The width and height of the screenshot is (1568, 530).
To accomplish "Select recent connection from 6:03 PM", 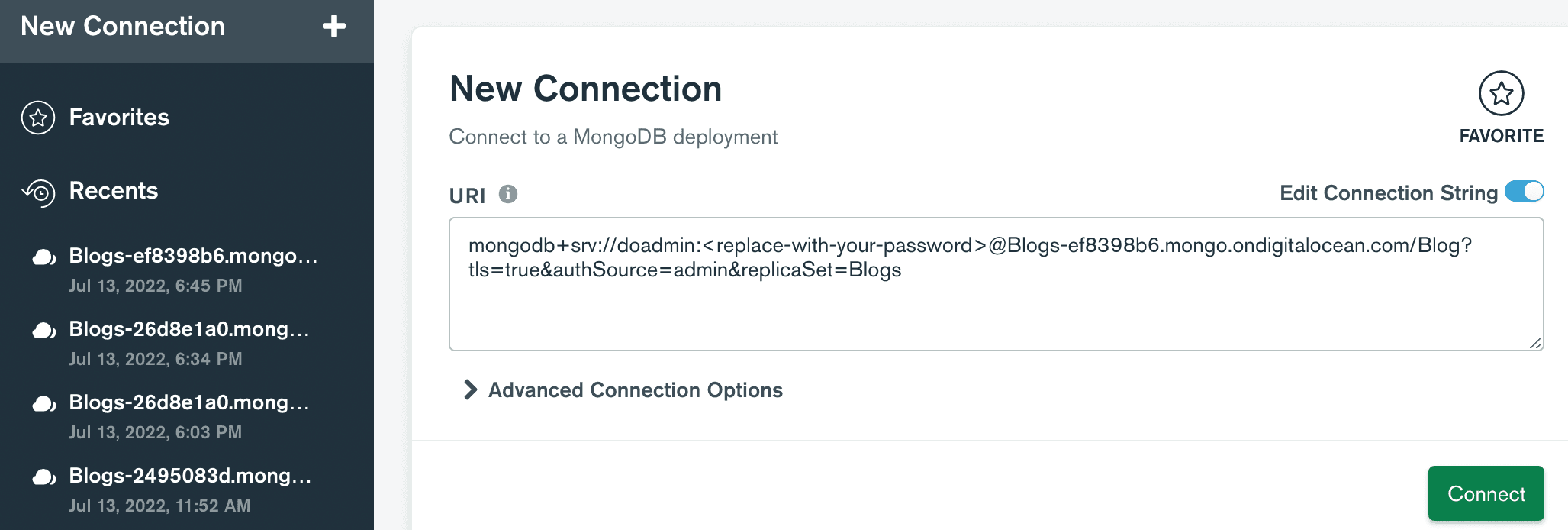I will [187, 416].
